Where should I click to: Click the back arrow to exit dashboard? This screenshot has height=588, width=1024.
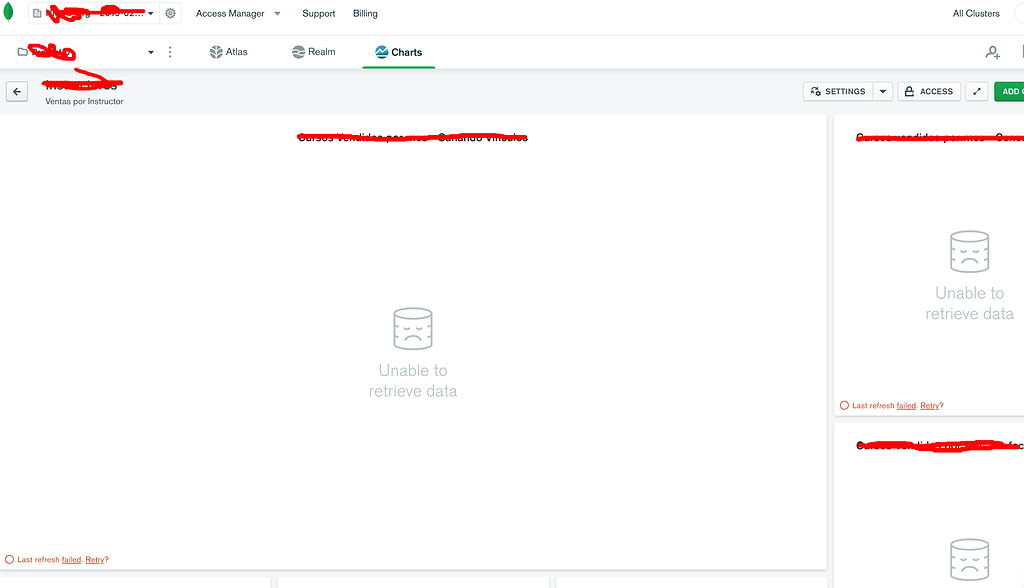click(x=16, y=91)
